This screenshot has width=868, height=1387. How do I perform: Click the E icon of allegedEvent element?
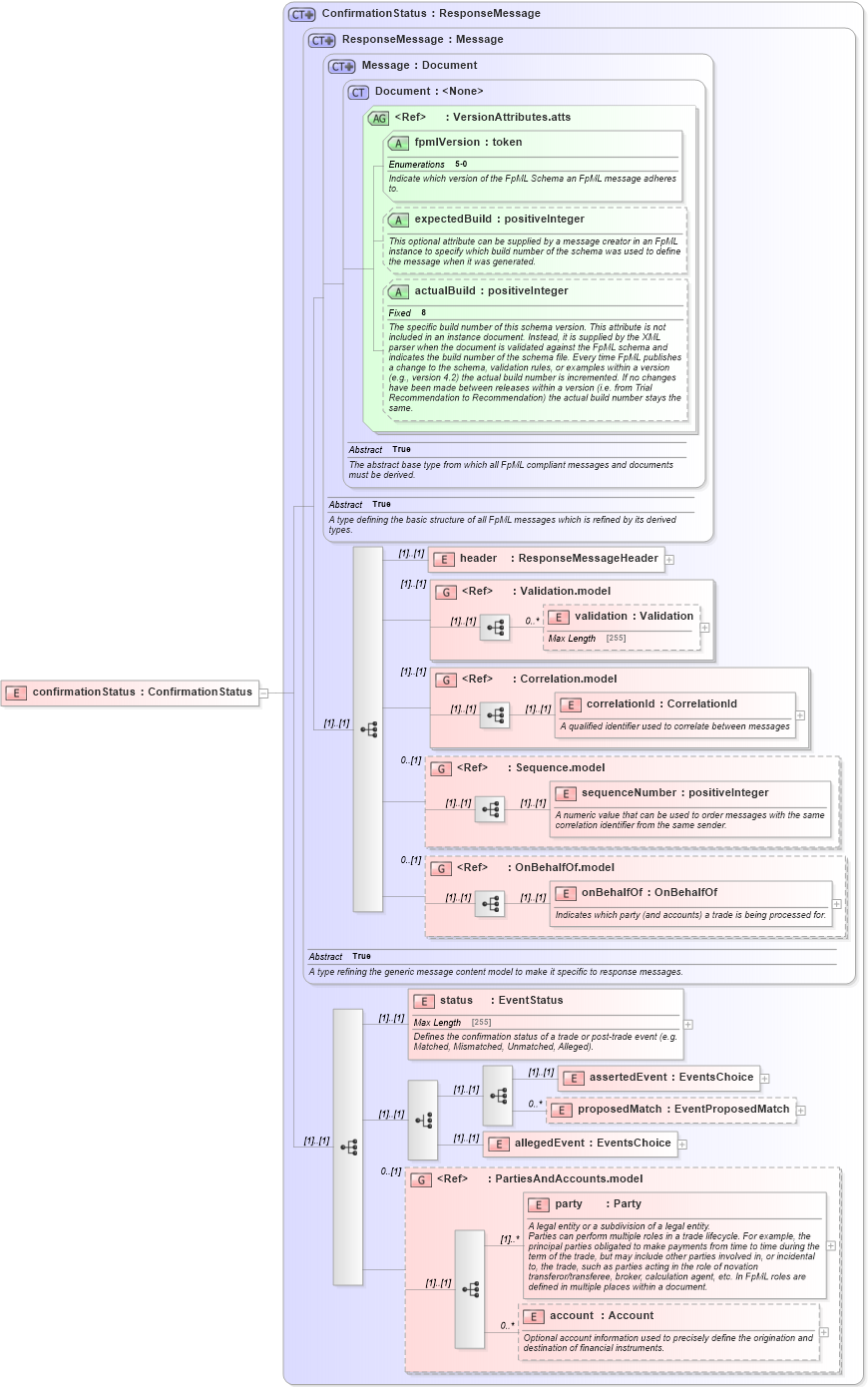(x=499, y=1144)
